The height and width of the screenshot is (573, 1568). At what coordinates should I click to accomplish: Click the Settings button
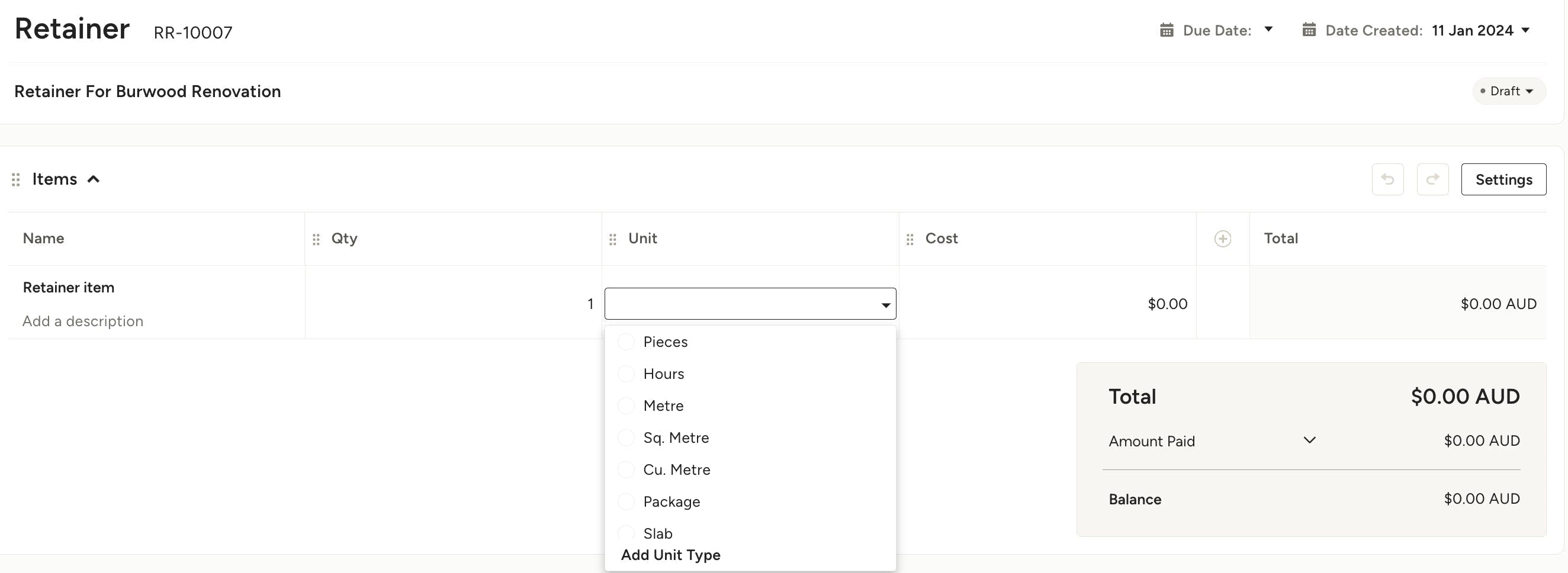[1503, 179]
